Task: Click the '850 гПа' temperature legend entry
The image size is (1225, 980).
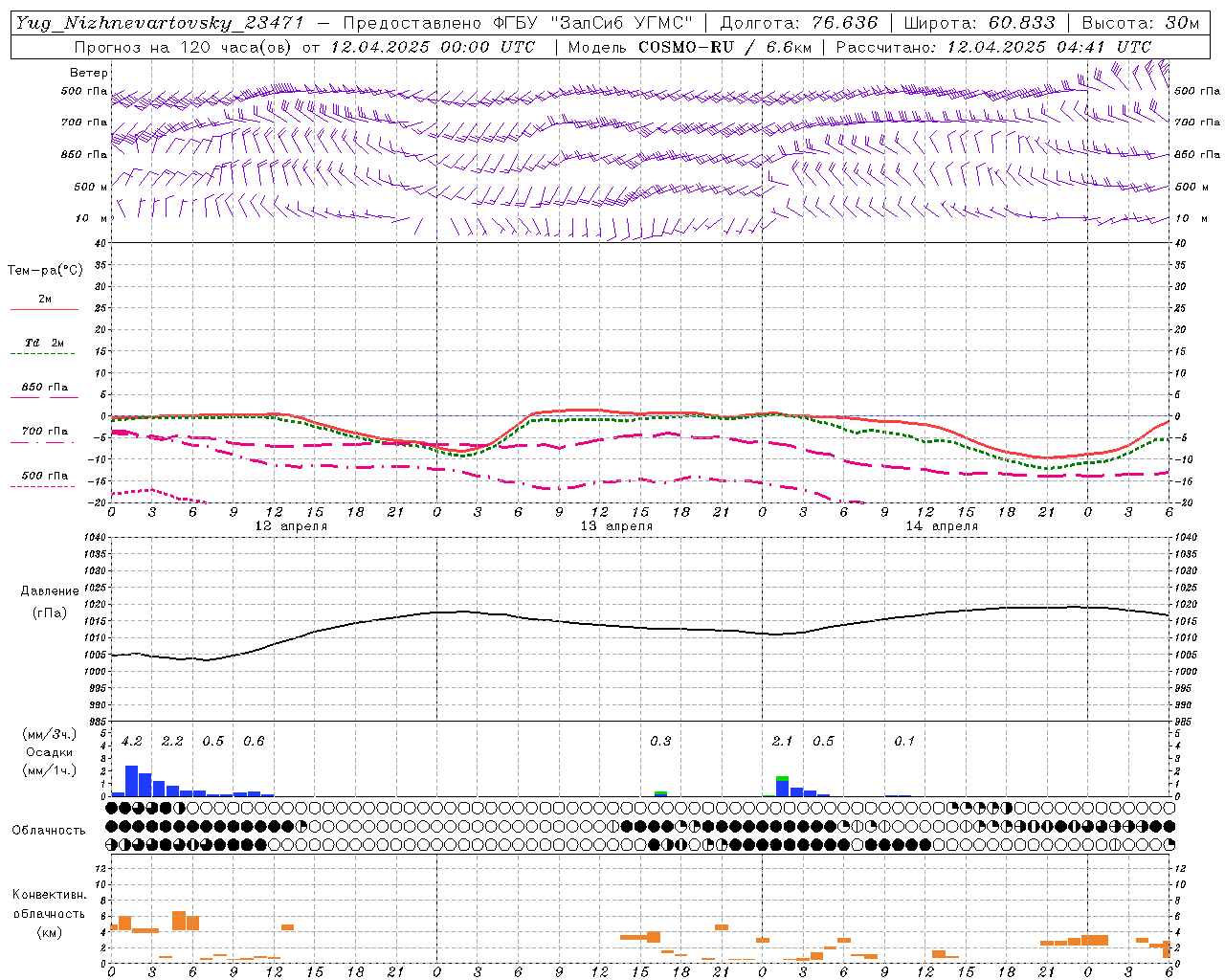Action: 45,387
